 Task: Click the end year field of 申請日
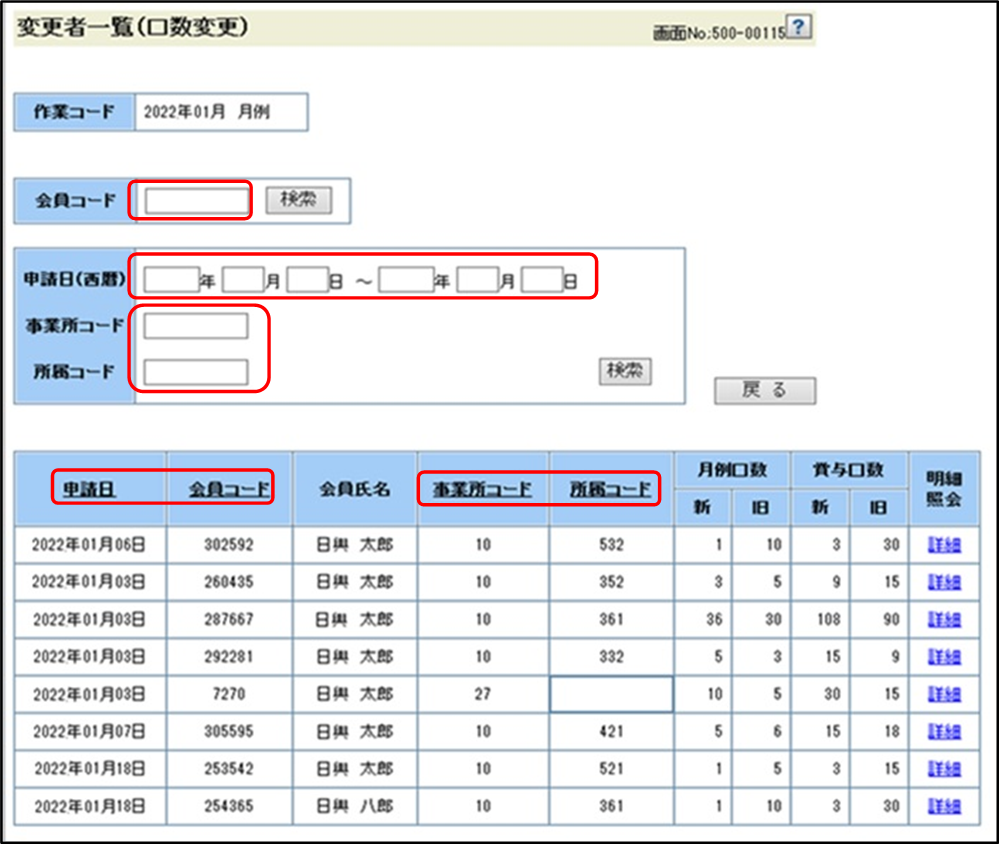(x=405, y=280)
